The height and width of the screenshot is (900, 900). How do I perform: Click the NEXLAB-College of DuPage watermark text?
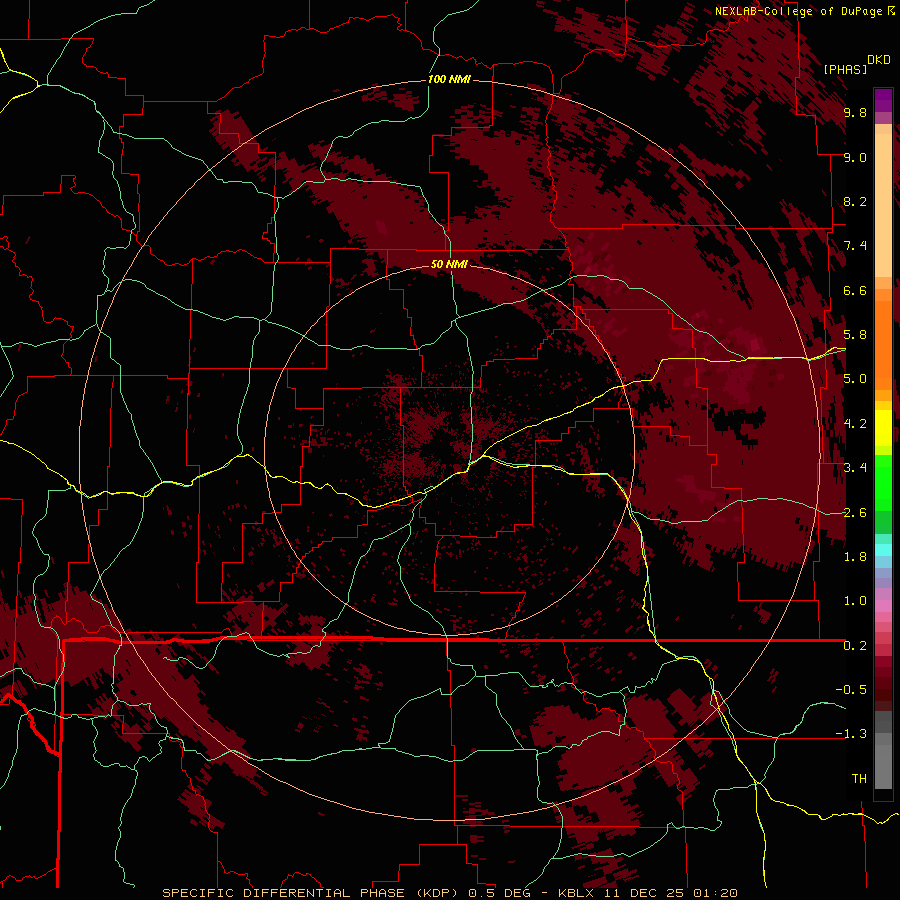[798, 11]
